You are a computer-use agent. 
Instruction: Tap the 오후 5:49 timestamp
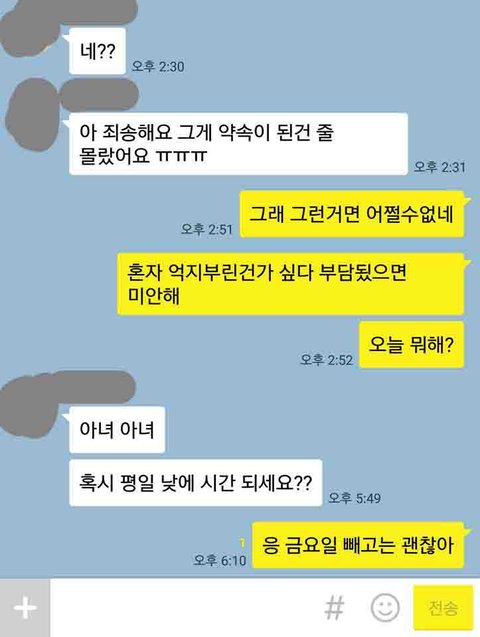coord(355,498)
